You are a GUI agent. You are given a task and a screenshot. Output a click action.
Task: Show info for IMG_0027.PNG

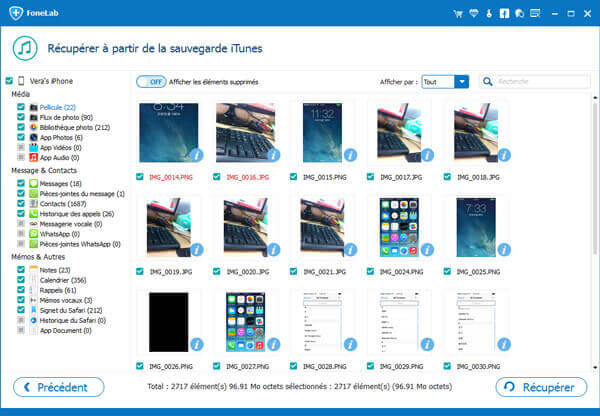(x=274, y=344)
